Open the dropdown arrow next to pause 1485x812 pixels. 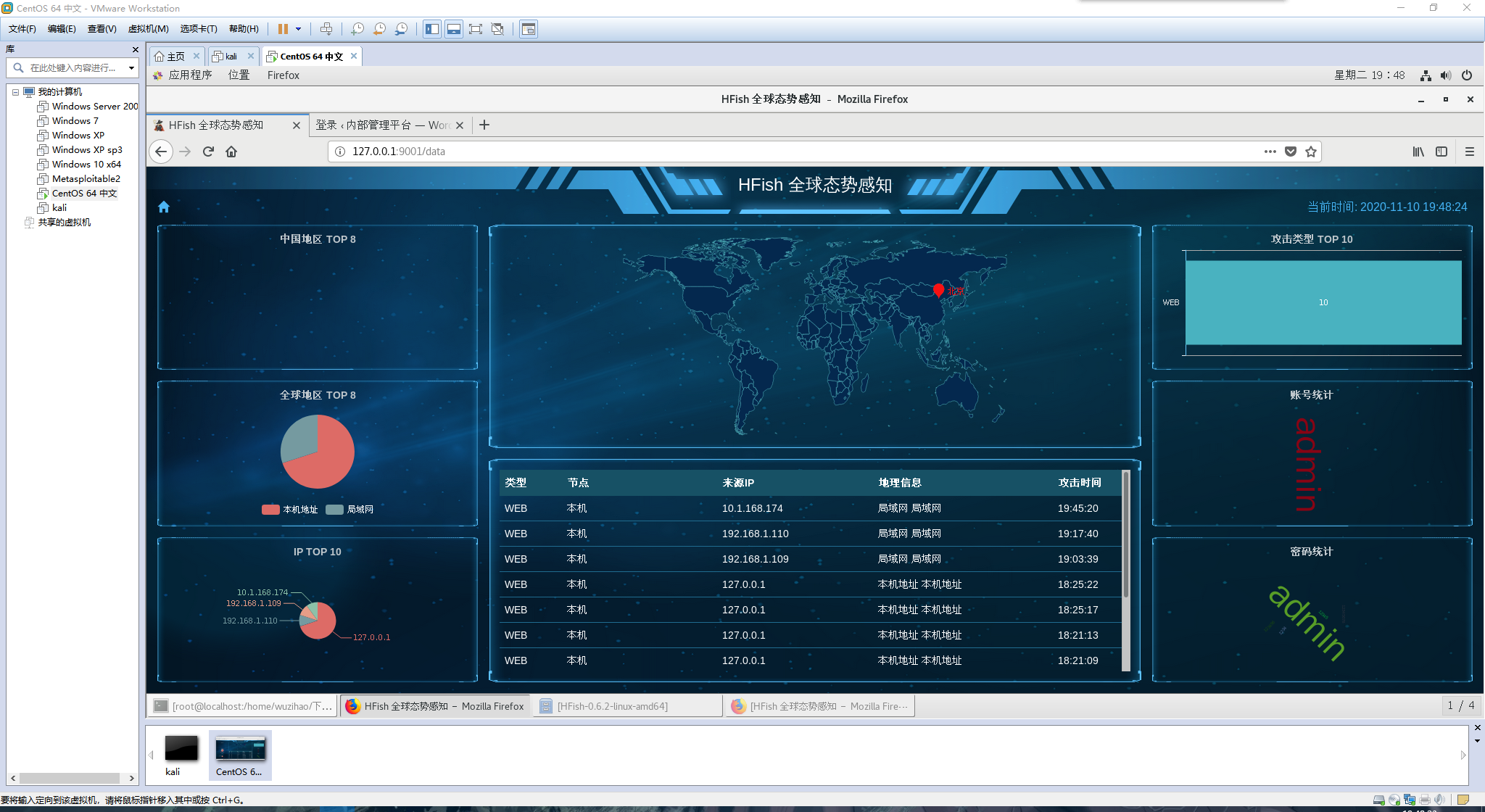298,29
